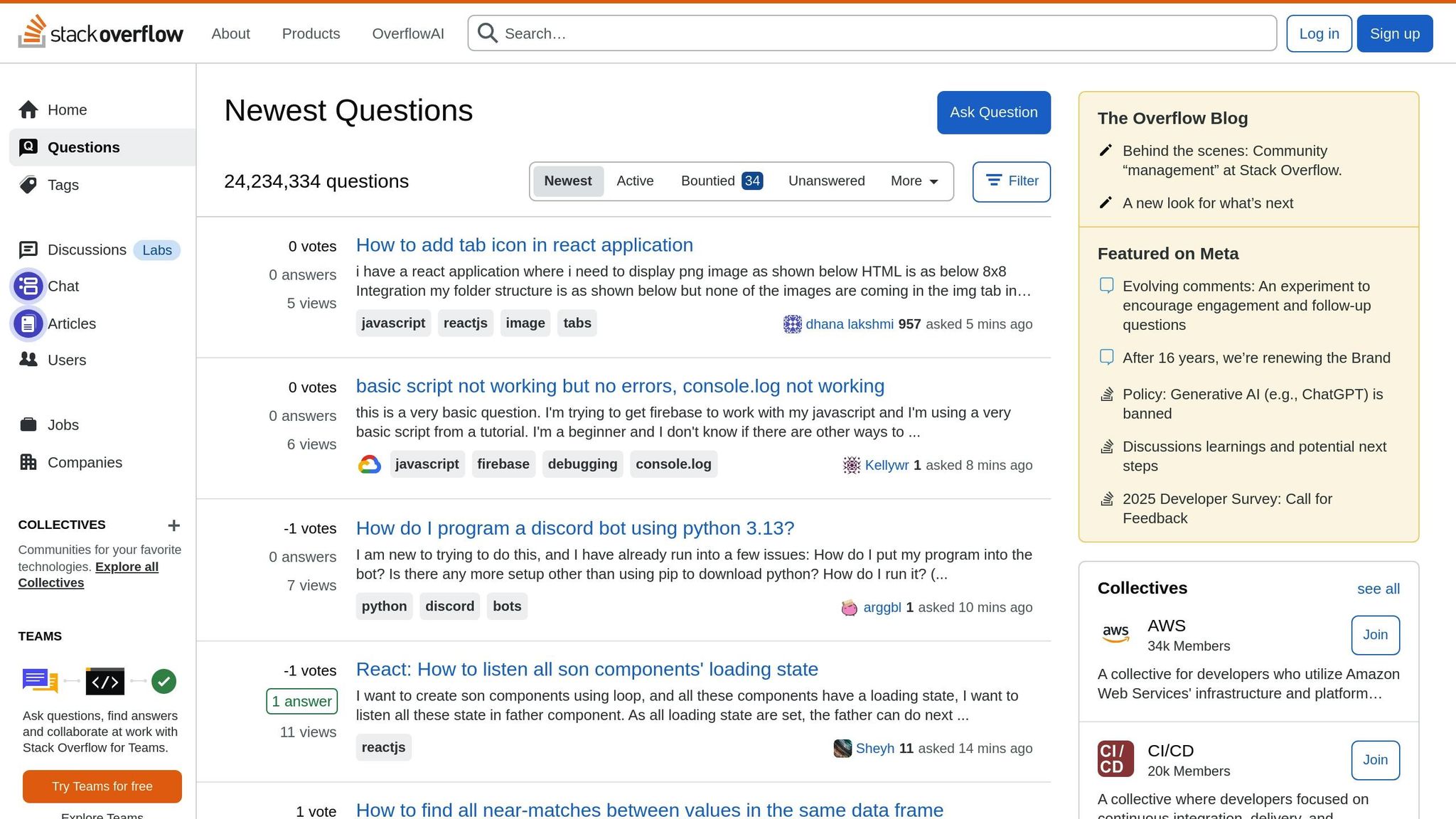Open Articles via its sidebar icon
Image resolution: width=1456 pixels, height=819 pixels.
(x=28, y=323)
